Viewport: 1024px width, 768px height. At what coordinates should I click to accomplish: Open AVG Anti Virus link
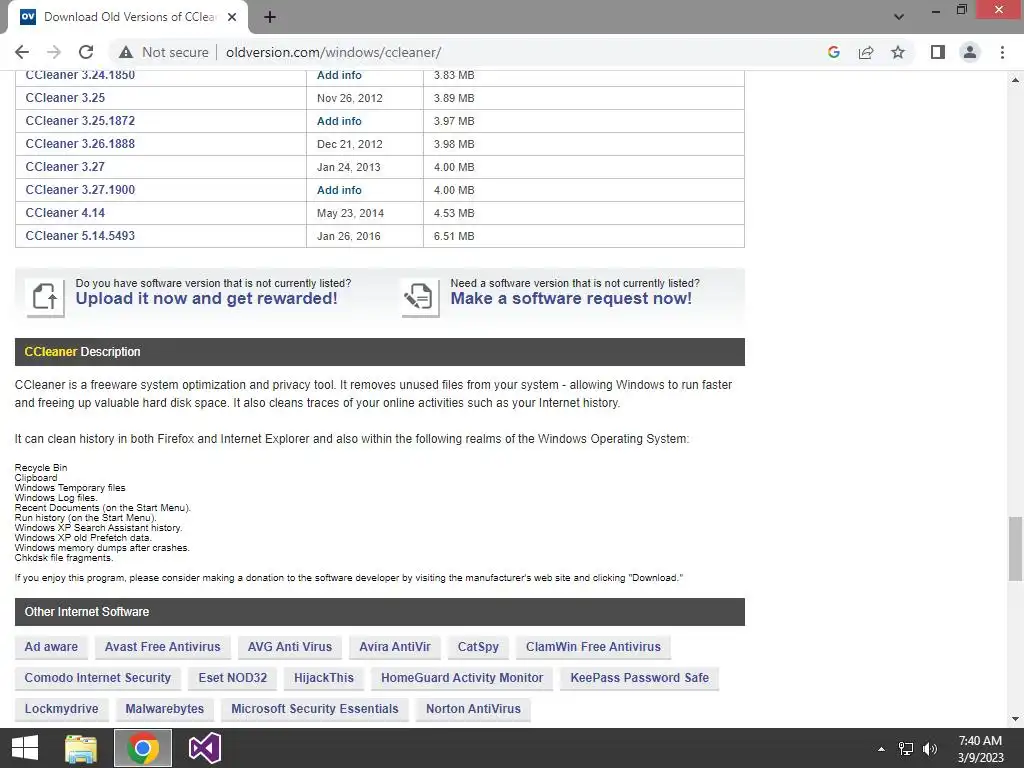click(x=290, y=647)
